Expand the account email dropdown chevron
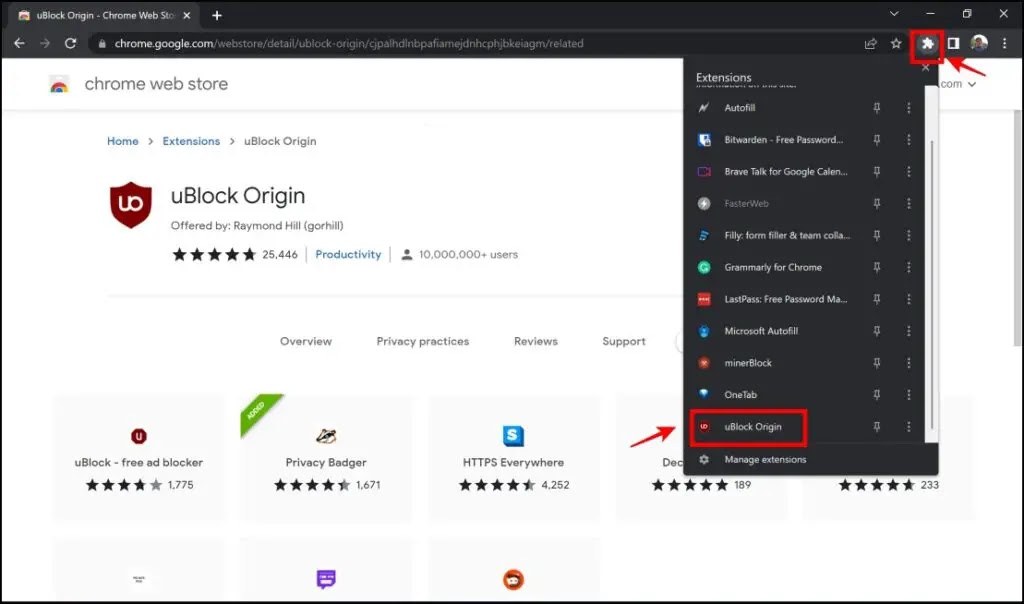1024x604 pixels. pos(972,84)
